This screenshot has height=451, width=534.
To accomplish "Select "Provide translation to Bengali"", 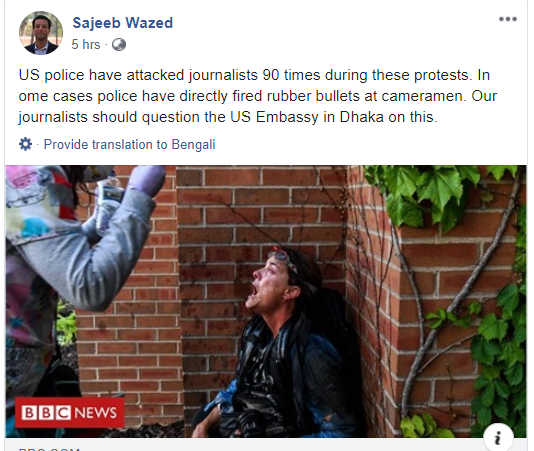I will click(129, 144).
